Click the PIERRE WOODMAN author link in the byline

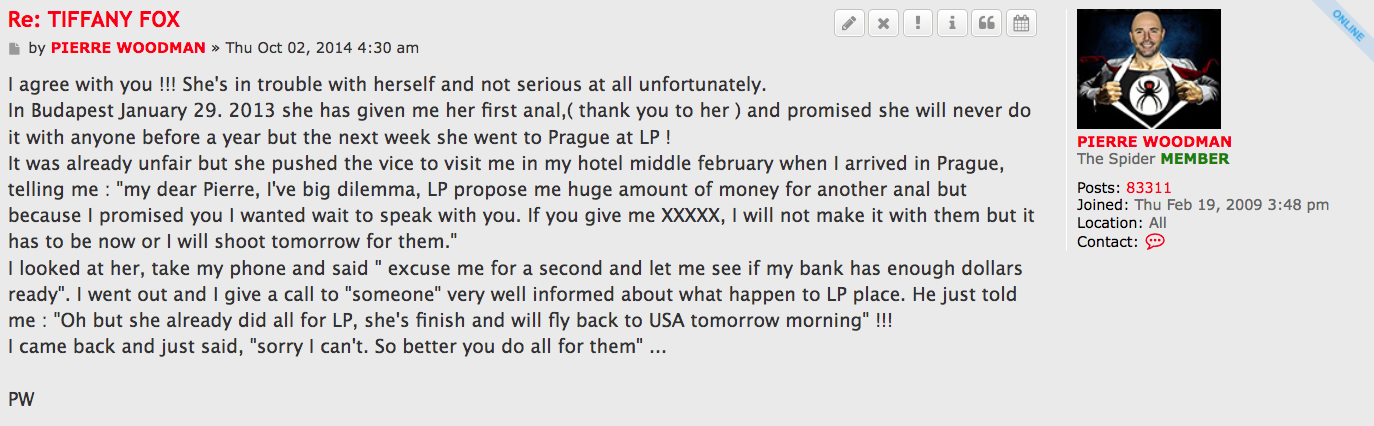point(128,48)
